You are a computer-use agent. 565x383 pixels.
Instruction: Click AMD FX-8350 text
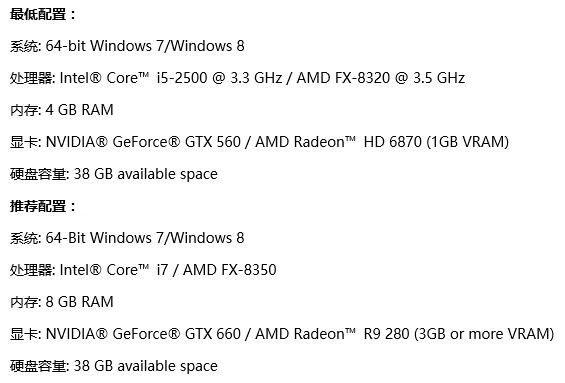(230, 270)
